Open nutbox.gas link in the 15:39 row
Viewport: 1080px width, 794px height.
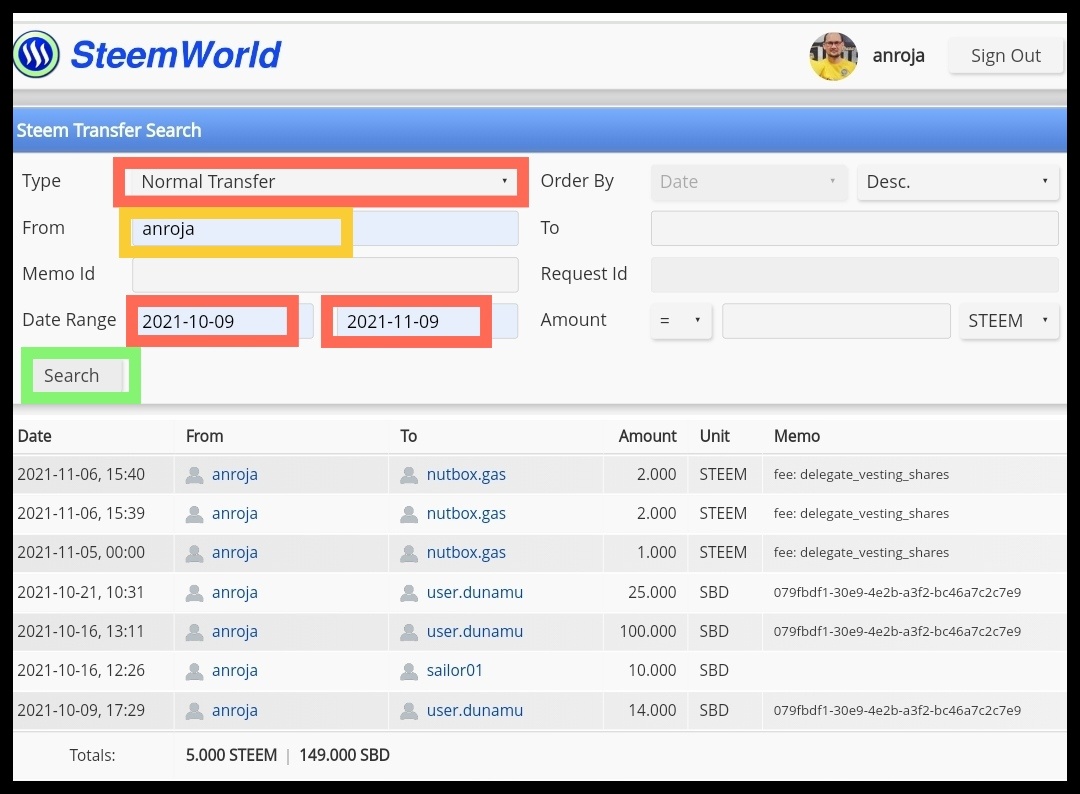[x=466, y=514]
